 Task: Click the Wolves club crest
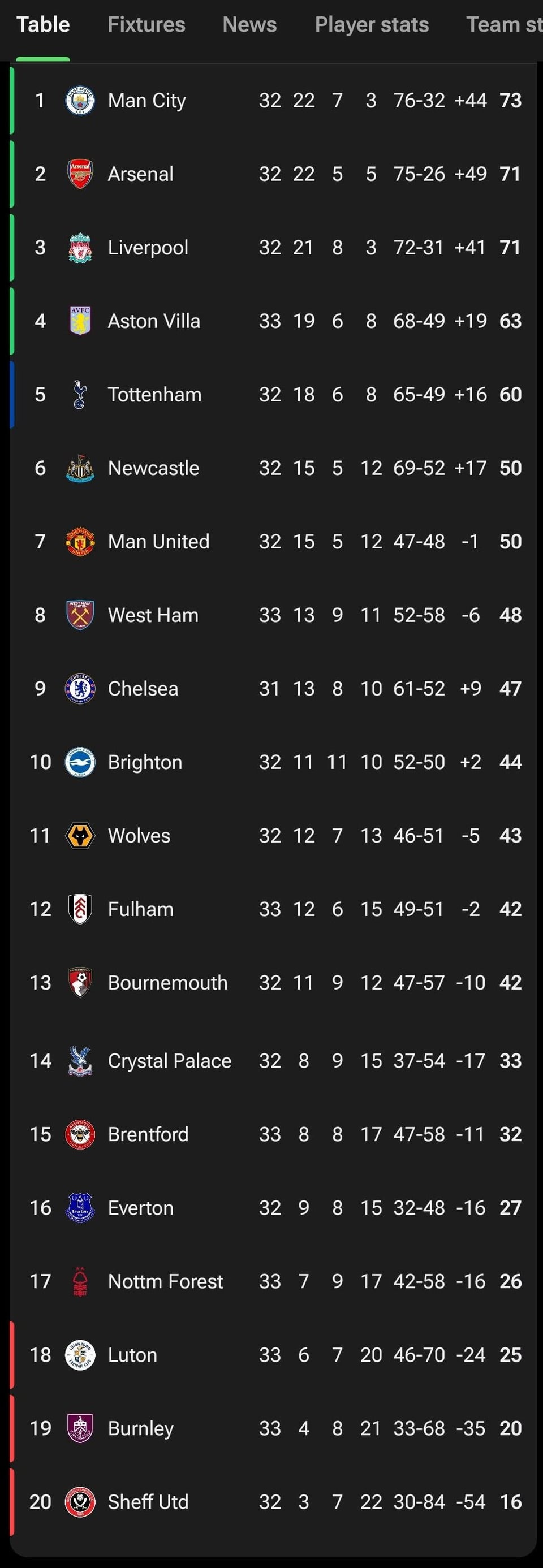tap(80, 836)
